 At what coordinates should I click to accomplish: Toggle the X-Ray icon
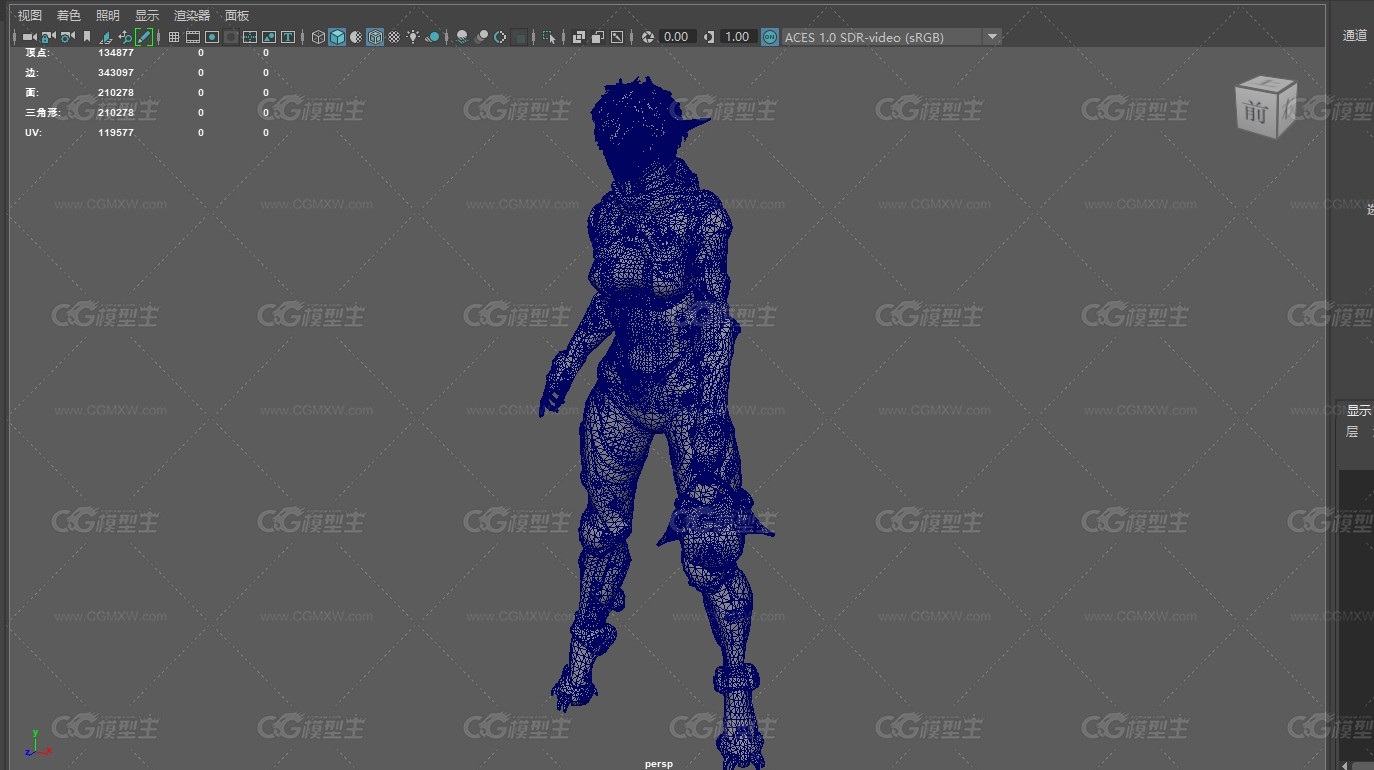(579, 37)
